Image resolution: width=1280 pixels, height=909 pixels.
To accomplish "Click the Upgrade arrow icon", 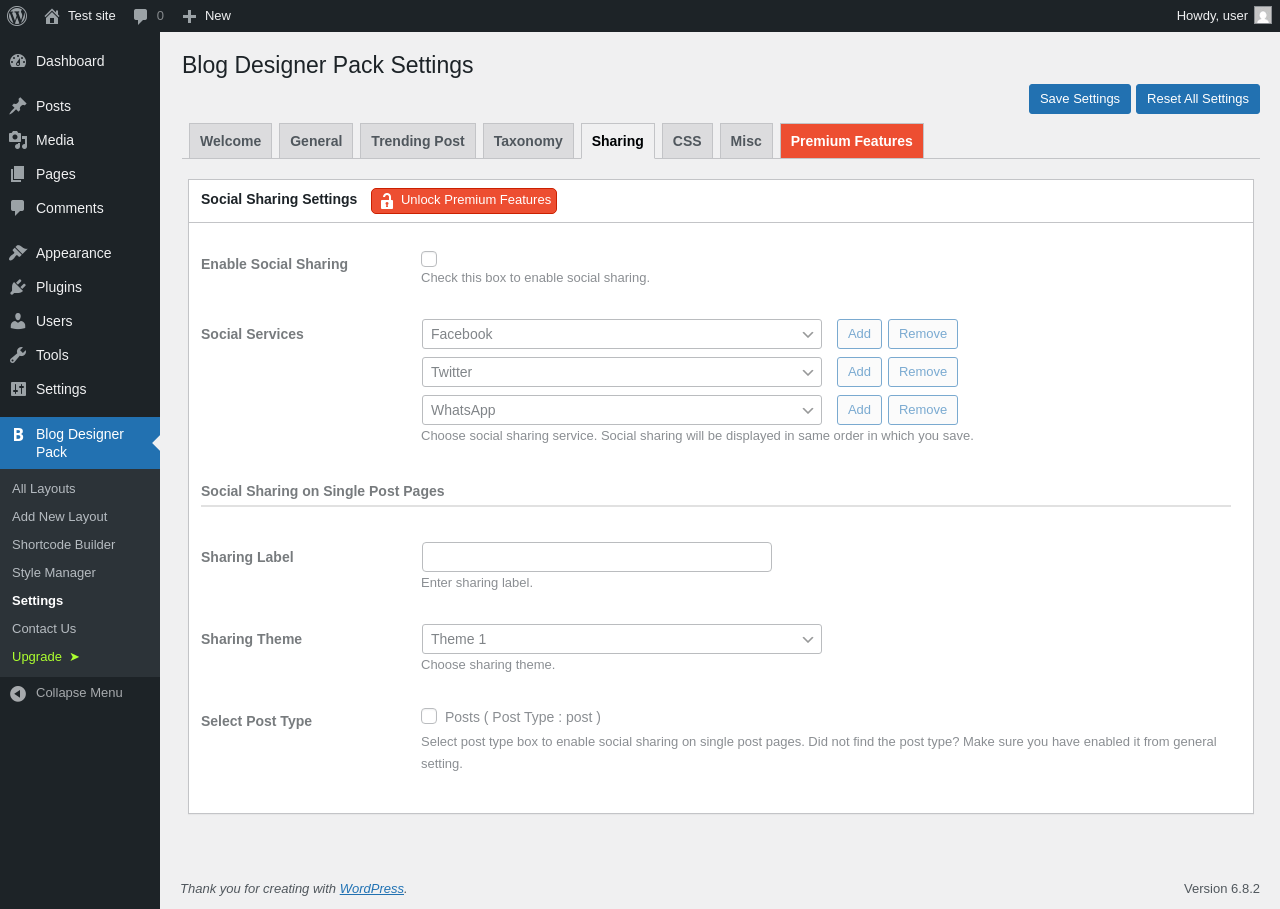I will (74, 657).
